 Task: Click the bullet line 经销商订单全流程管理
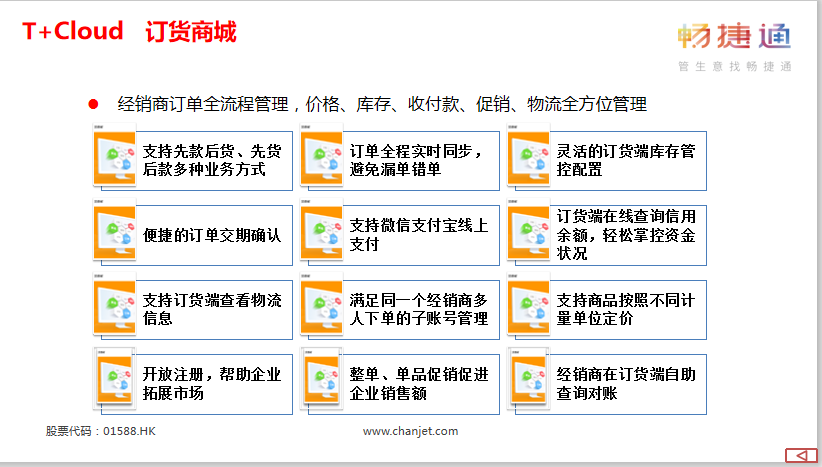(382, 104)
